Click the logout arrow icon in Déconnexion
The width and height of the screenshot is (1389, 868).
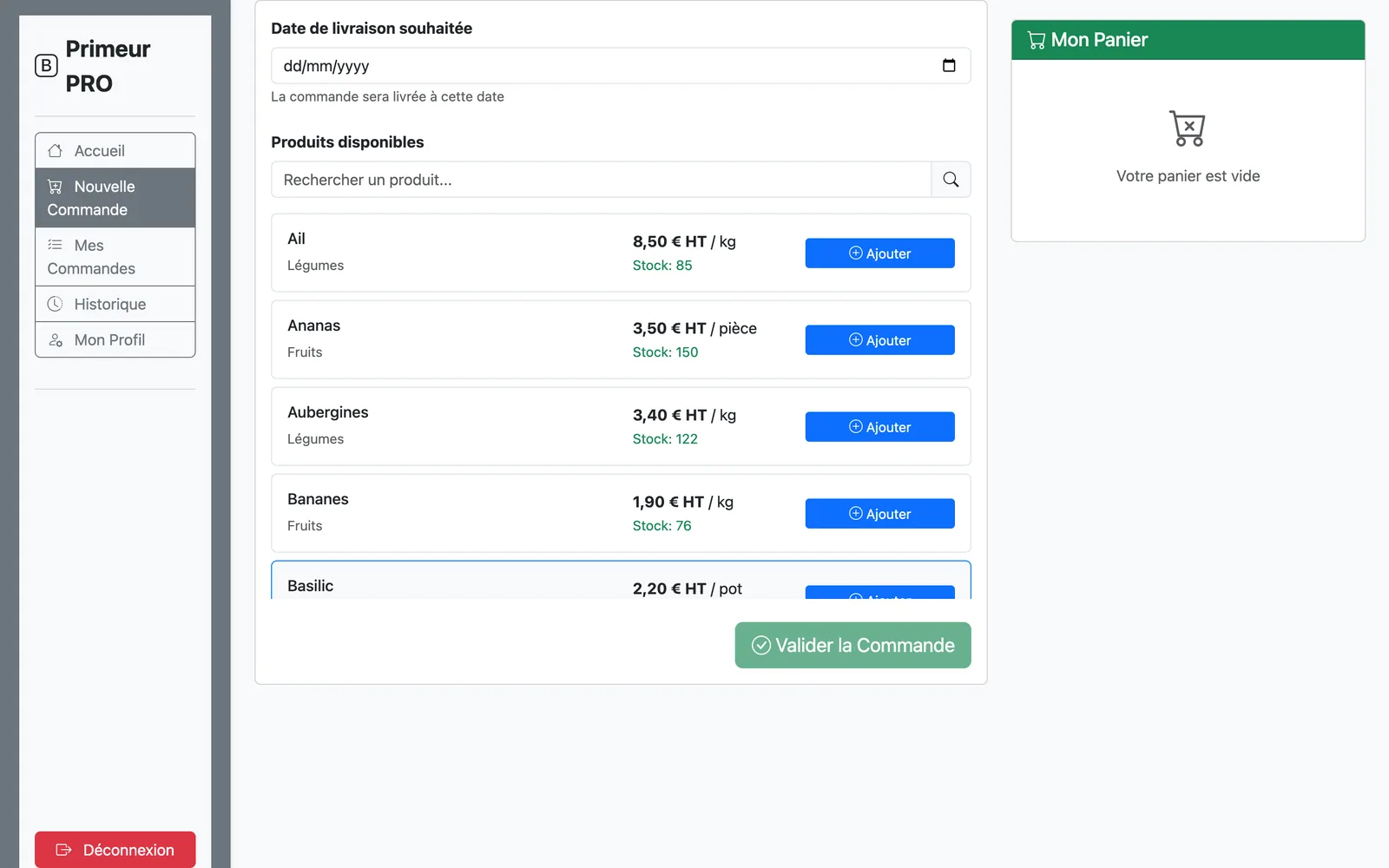[63, 850]
